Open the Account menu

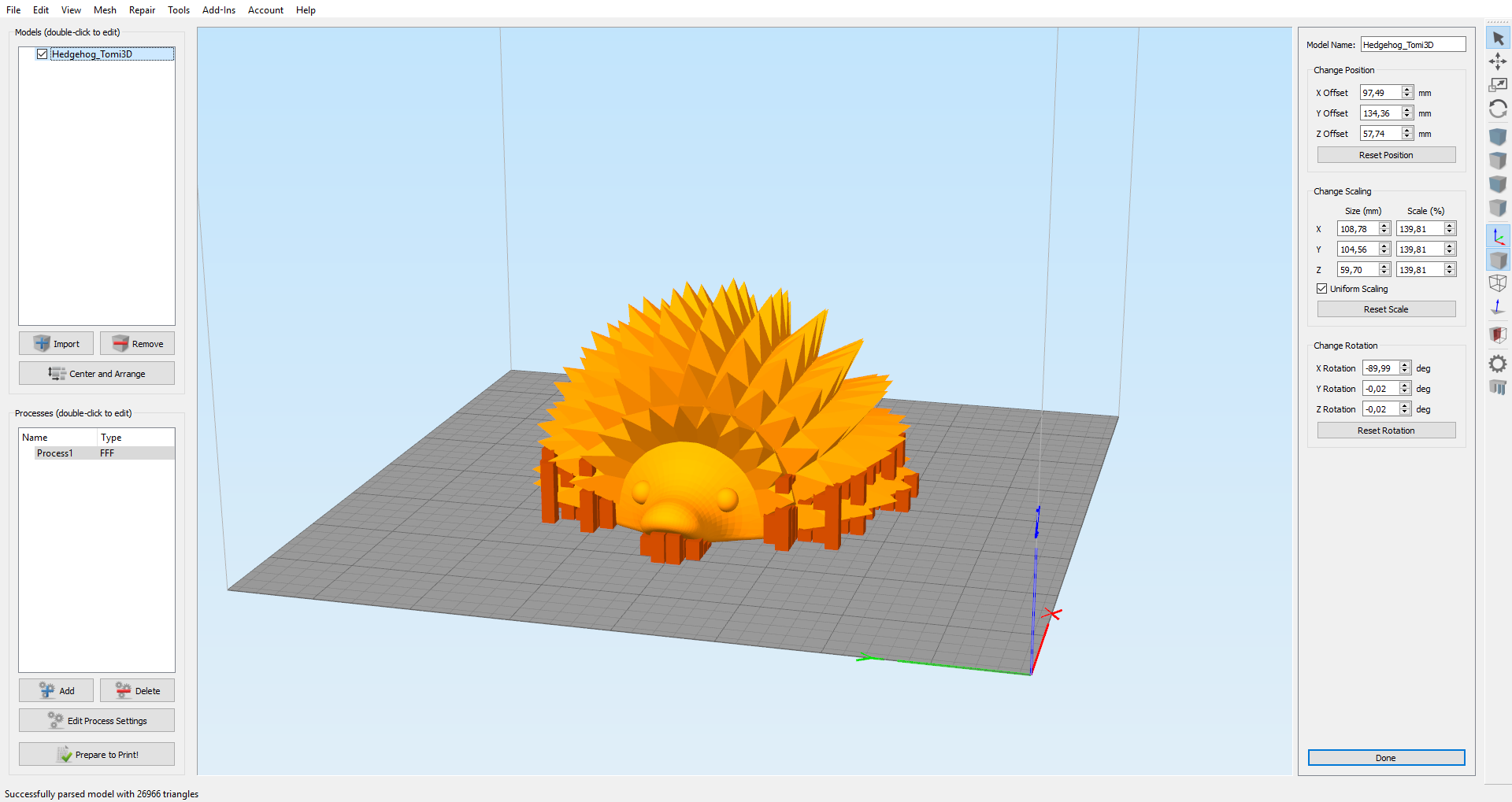click(x=265, y=10)
